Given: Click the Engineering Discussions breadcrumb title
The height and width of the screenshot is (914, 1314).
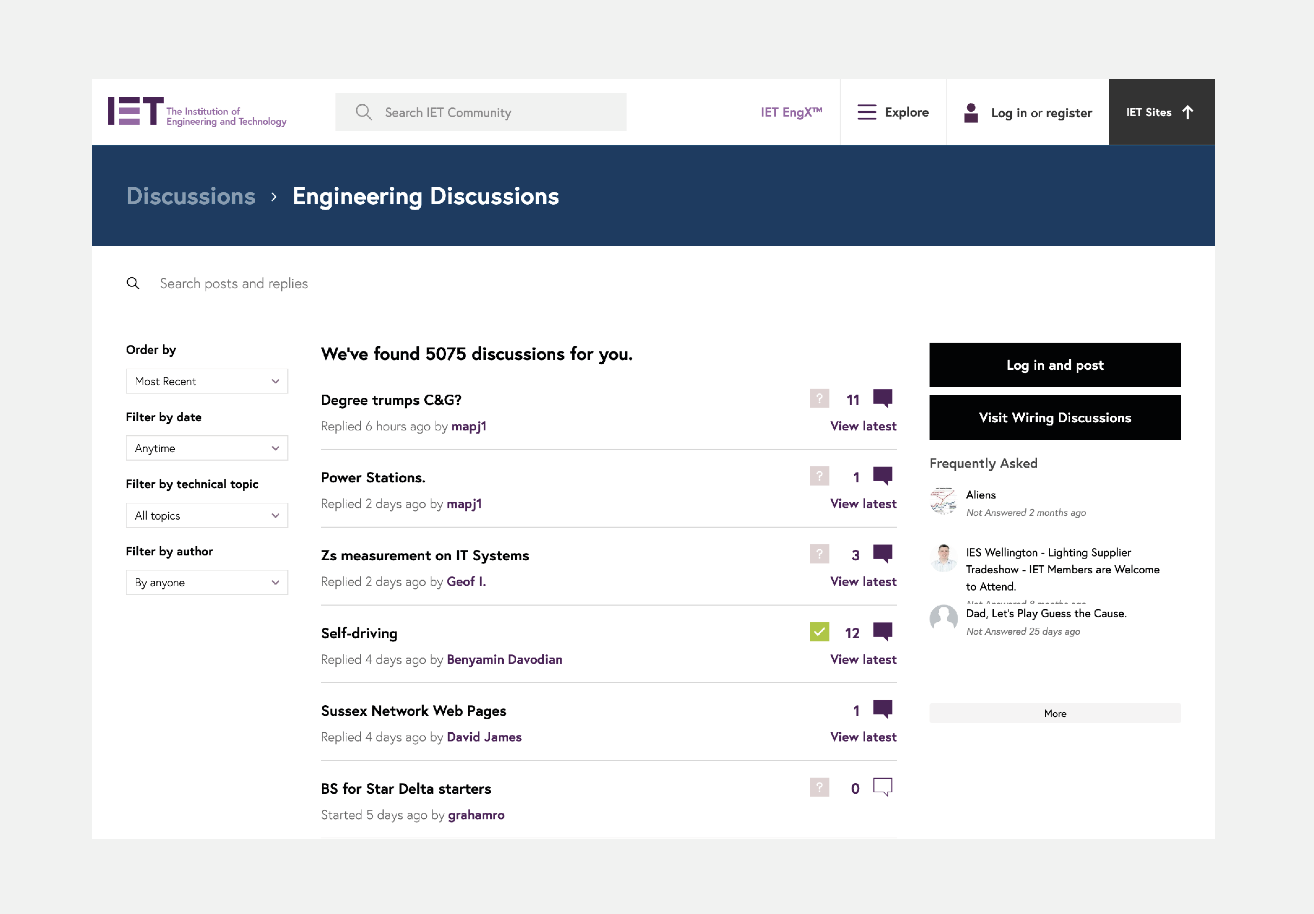Looking at the screenshot, I should click(x=426, y=196).
